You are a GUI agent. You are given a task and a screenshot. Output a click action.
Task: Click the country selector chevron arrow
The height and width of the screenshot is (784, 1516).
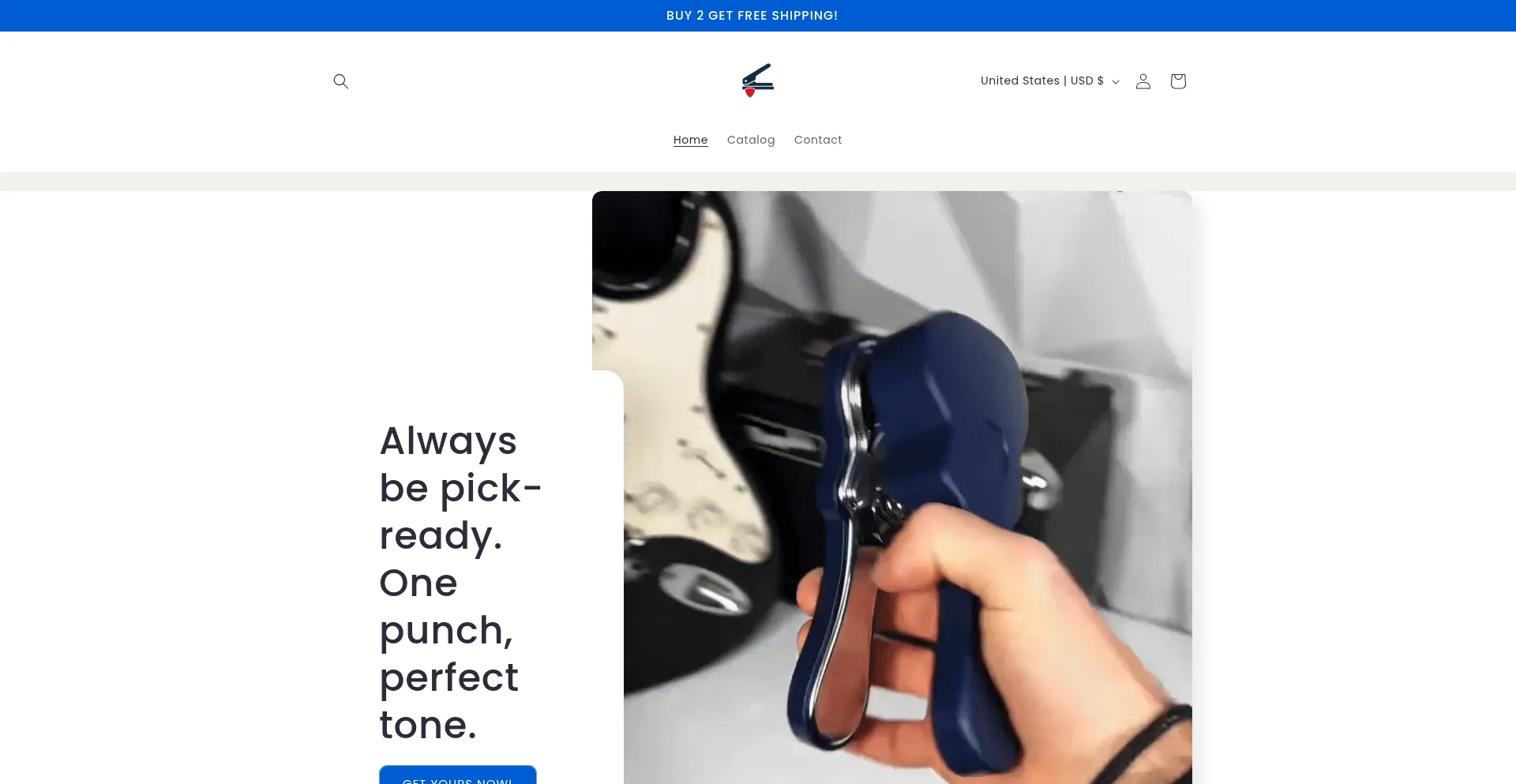click(x=1115, y=82)
